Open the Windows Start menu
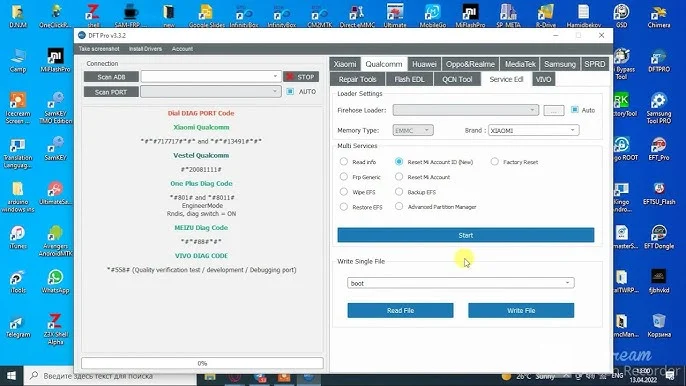The width and height of the screenshot is (686, 386). [11, 376]
